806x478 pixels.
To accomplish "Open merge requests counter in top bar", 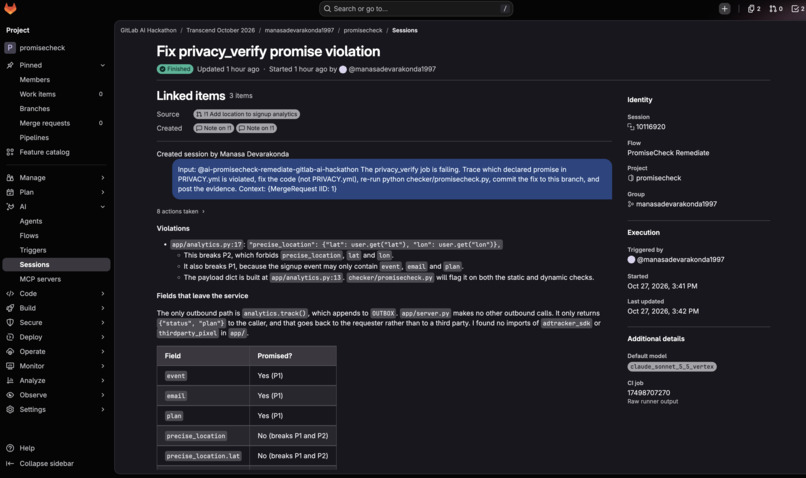I will [776, 9].
